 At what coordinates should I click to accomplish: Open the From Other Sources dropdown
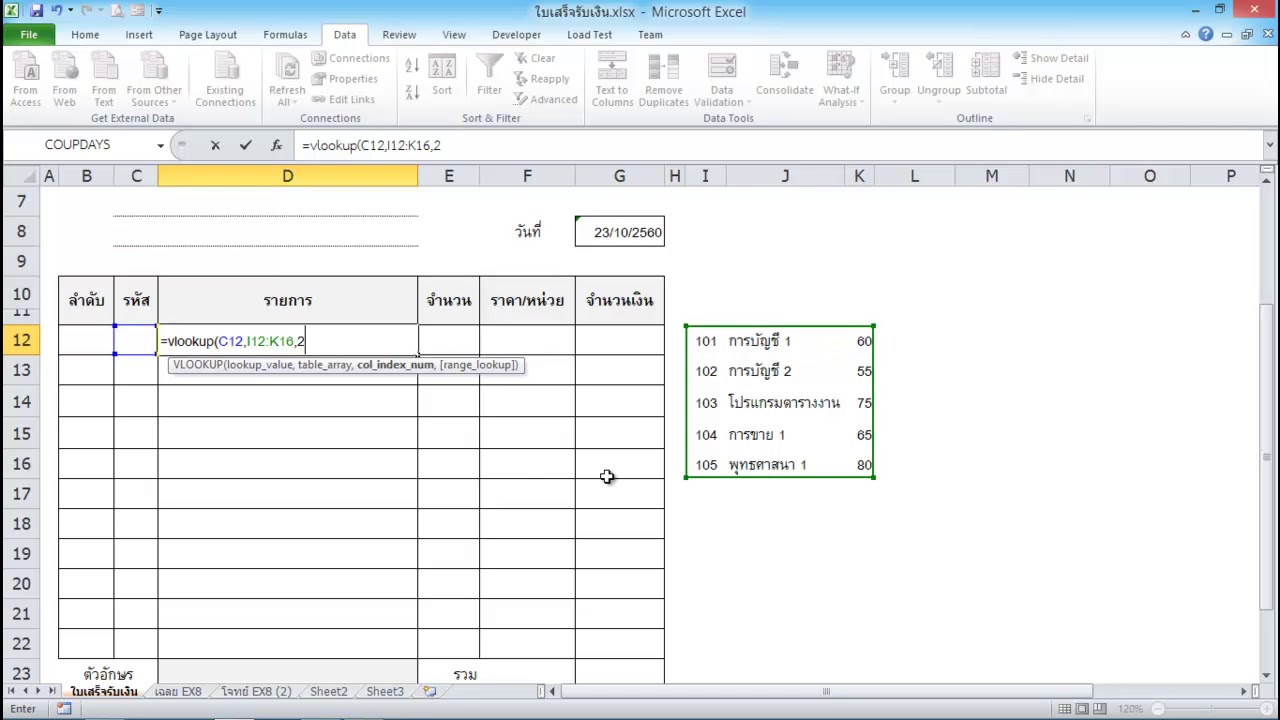tap(154, 79)
